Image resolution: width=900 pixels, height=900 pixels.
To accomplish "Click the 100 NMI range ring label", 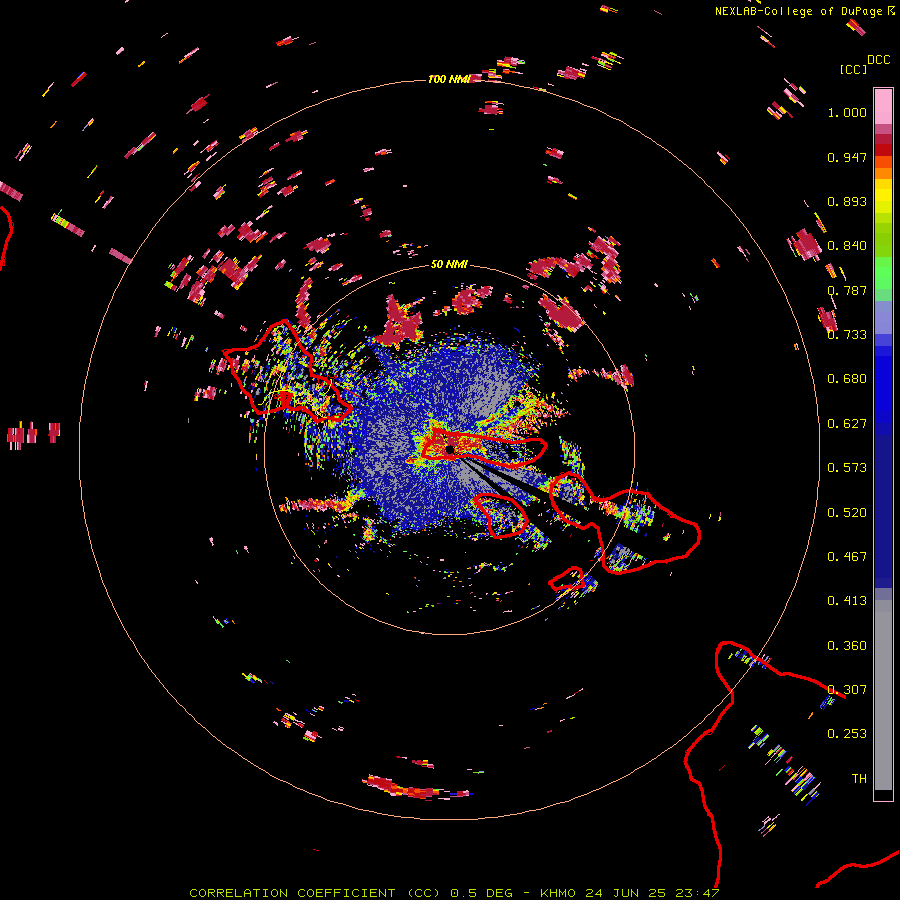I will [449, 79].
